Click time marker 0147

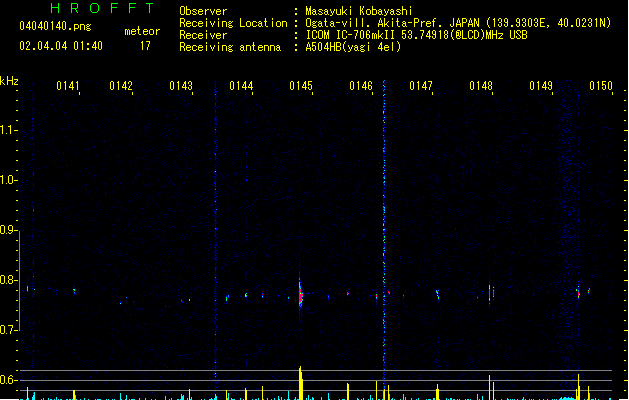click(421, 86)
